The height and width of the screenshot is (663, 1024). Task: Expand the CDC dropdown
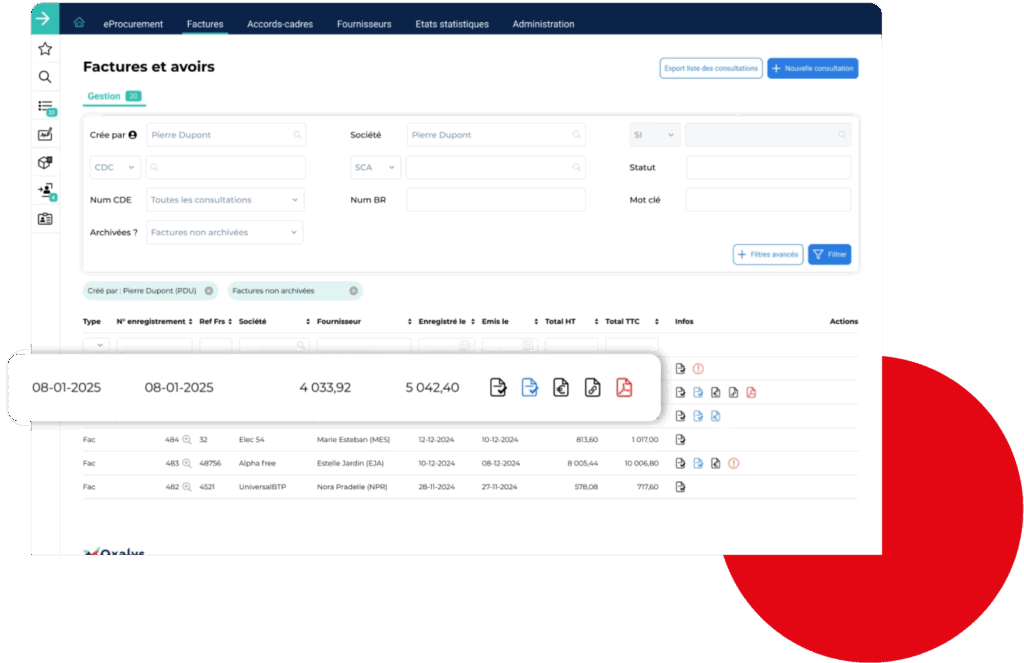pyautogui.click(x=116, y=167)
